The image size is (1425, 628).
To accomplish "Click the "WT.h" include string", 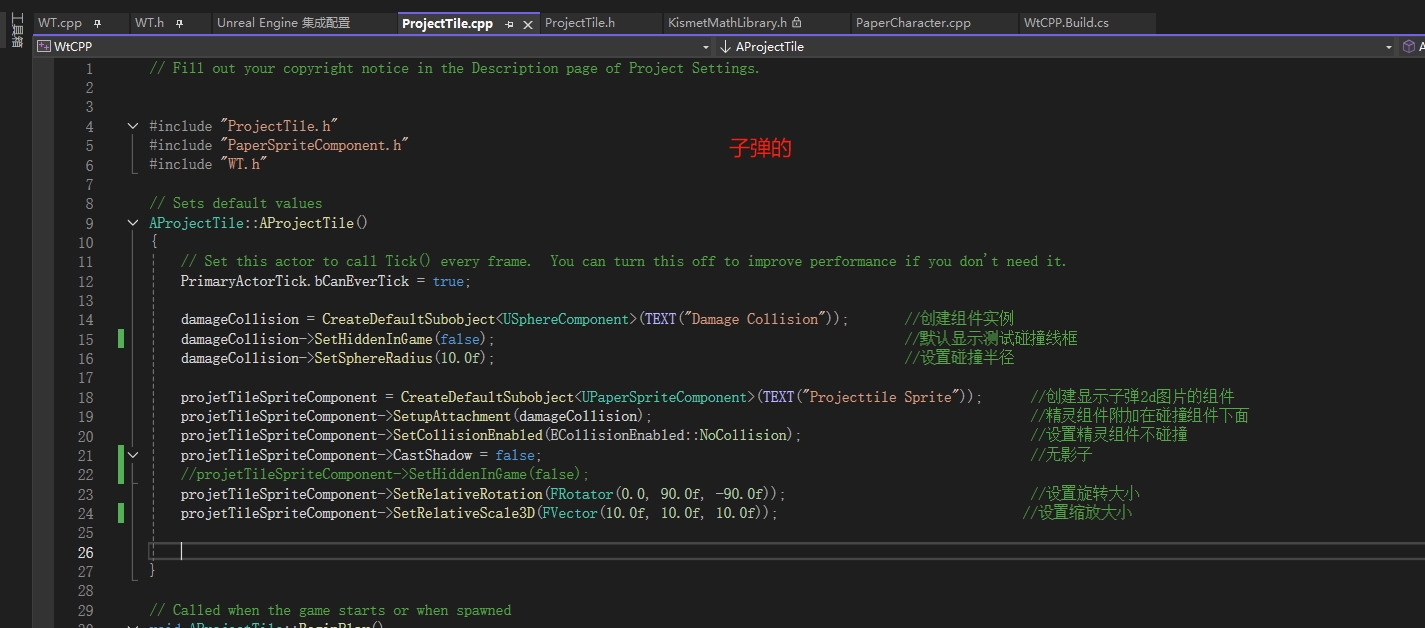I will [244, 164].
